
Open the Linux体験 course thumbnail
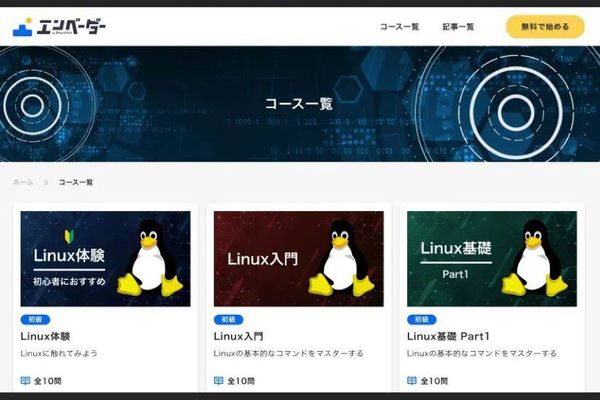(x=106, y=259)
